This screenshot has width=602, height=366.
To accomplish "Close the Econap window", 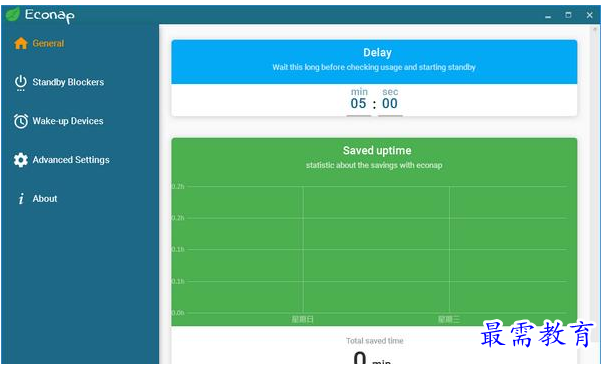I will point(590,15).
